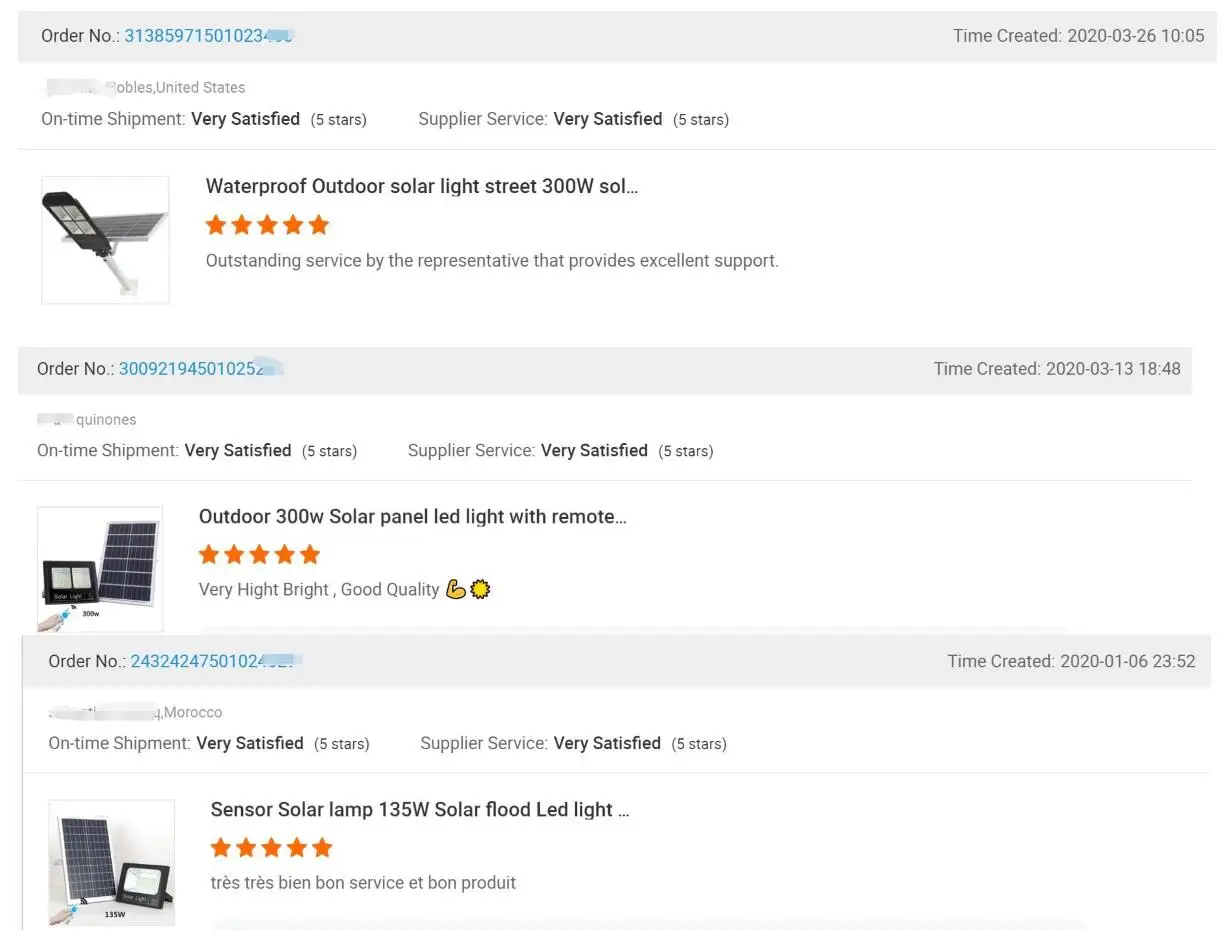The image size is (1224, 937).
Task: Click the 'Outstanding service by the representative' review
Action: click(x=491, y=261)
